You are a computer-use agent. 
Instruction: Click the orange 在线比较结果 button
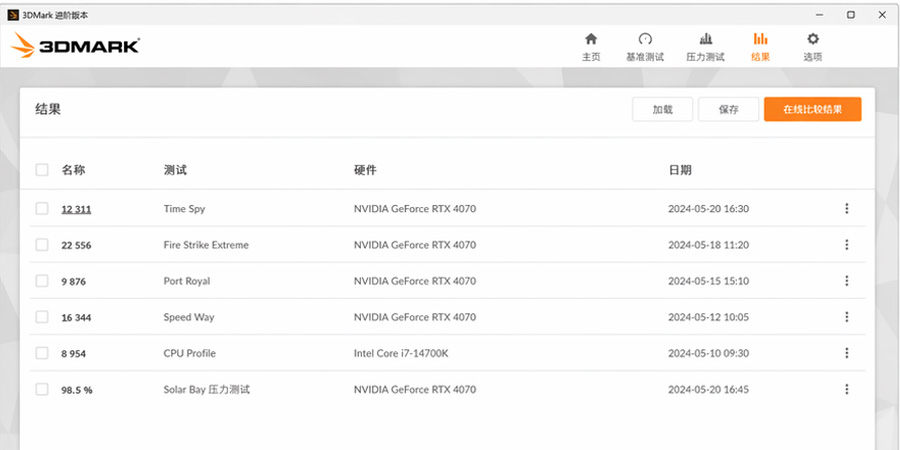pyautogui.click(x=812, y=109)
